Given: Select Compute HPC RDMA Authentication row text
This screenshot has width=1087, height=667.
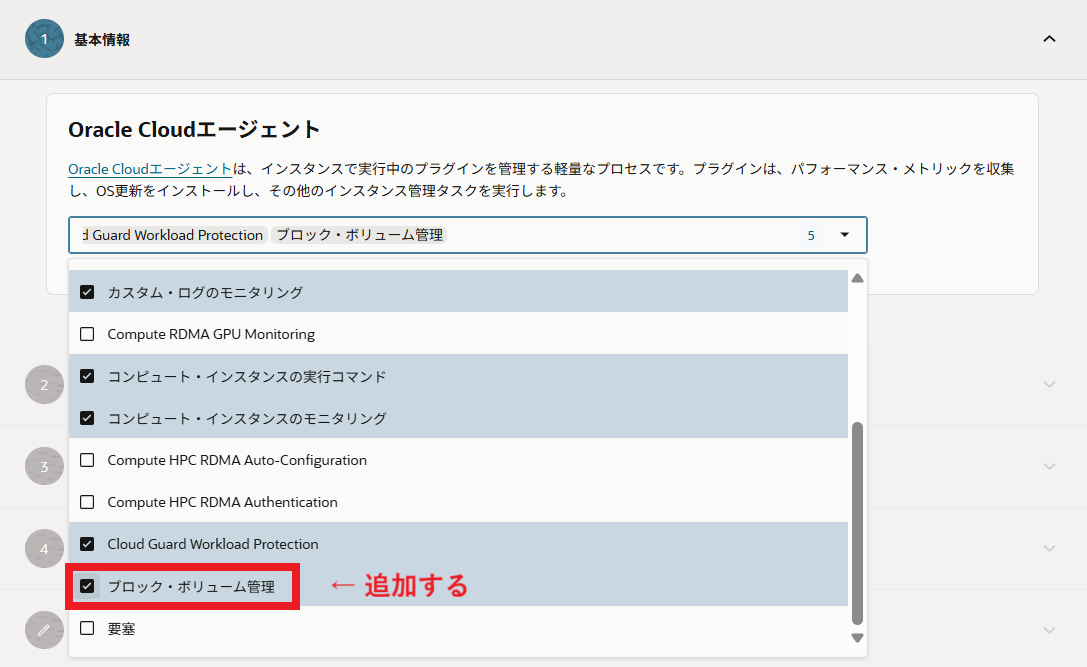Looking at the screenshot, I should (223, 502).
